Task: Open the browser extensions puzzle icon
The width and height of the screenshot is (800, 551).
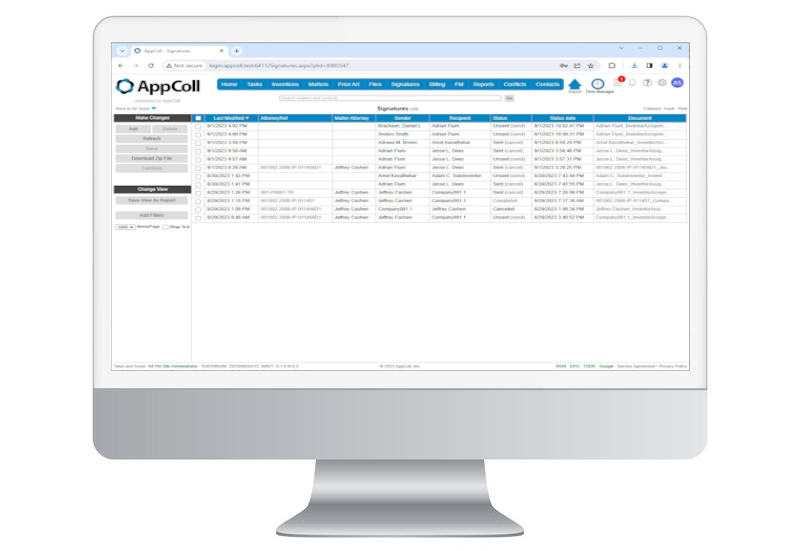Action: click(612, 65)
